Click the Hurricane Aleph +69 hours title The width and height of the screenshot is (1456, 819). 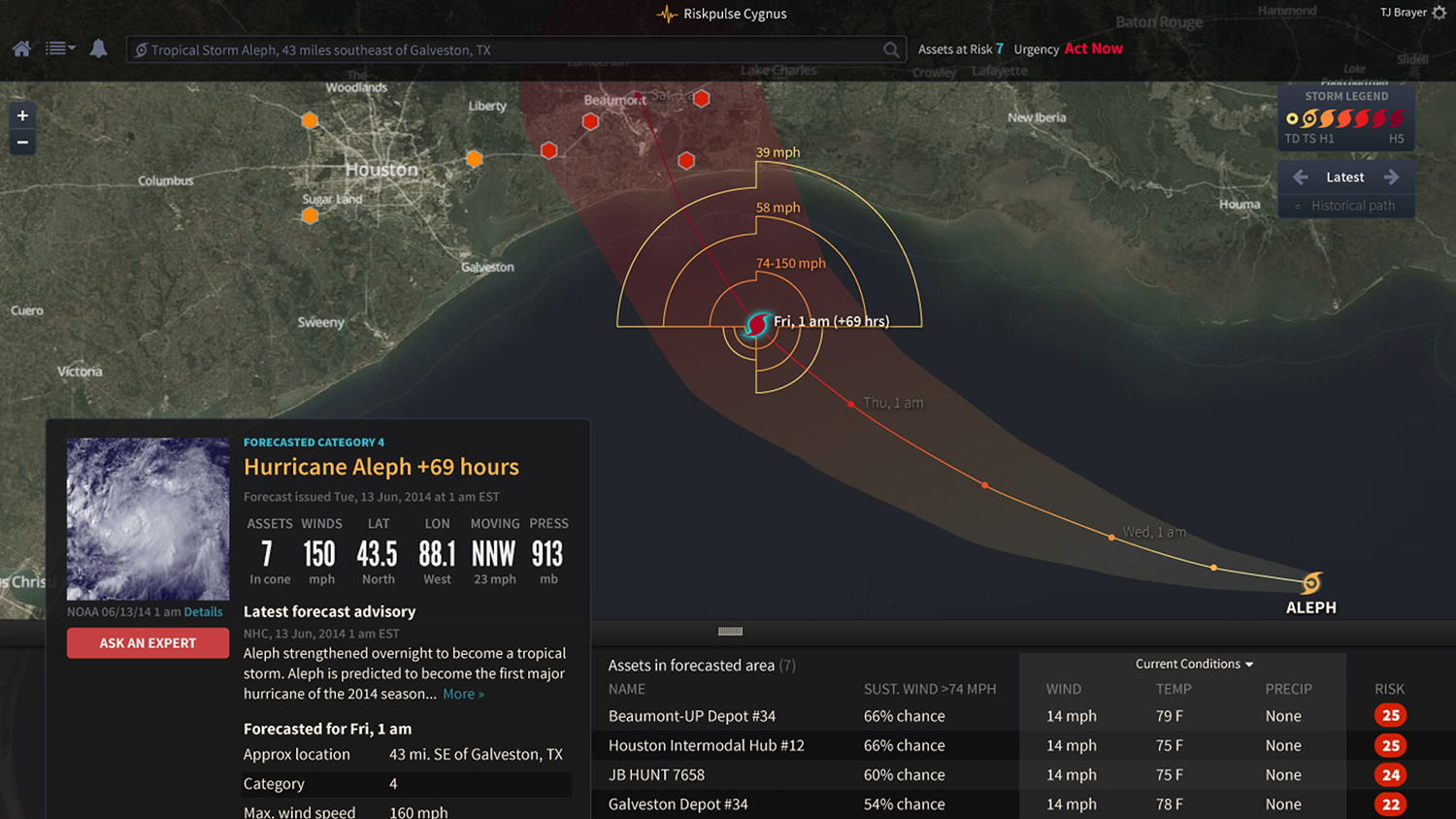point(381,467)
